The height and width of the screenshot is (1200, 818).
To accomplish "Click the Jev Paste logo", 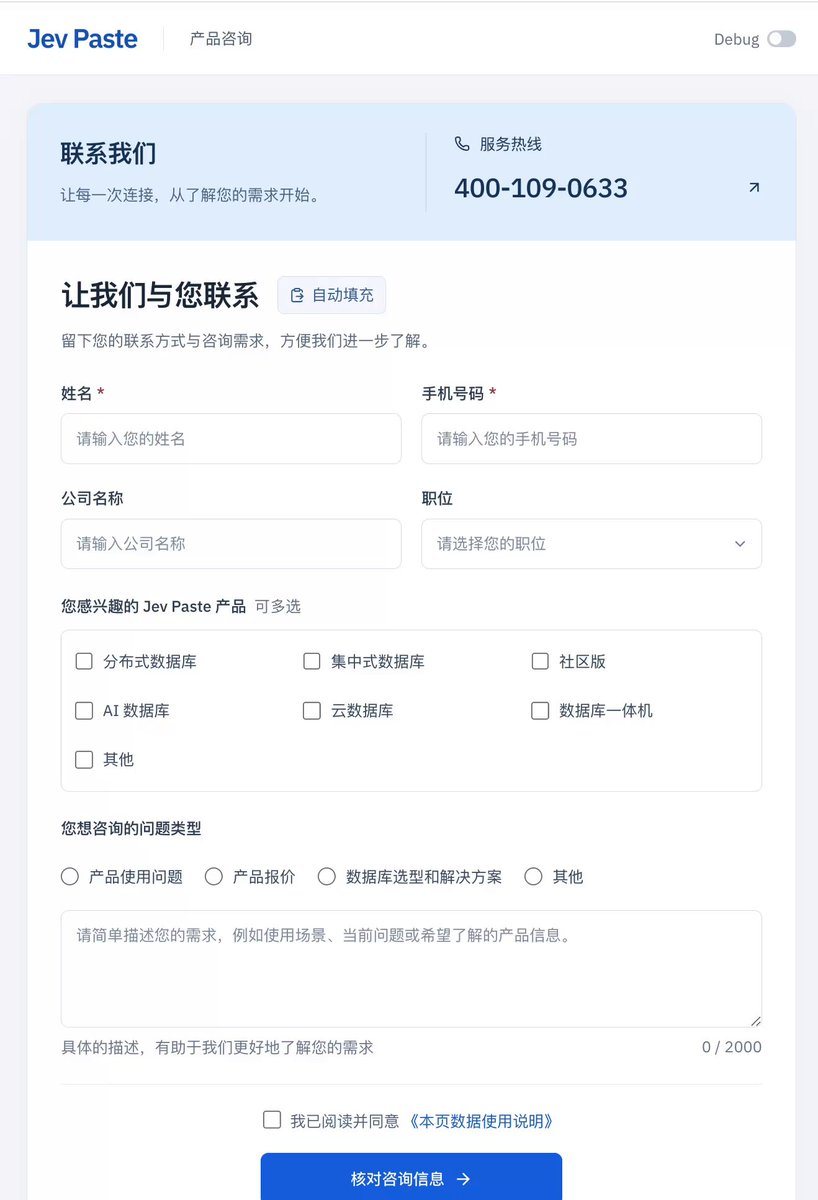I will coord(82,39).
